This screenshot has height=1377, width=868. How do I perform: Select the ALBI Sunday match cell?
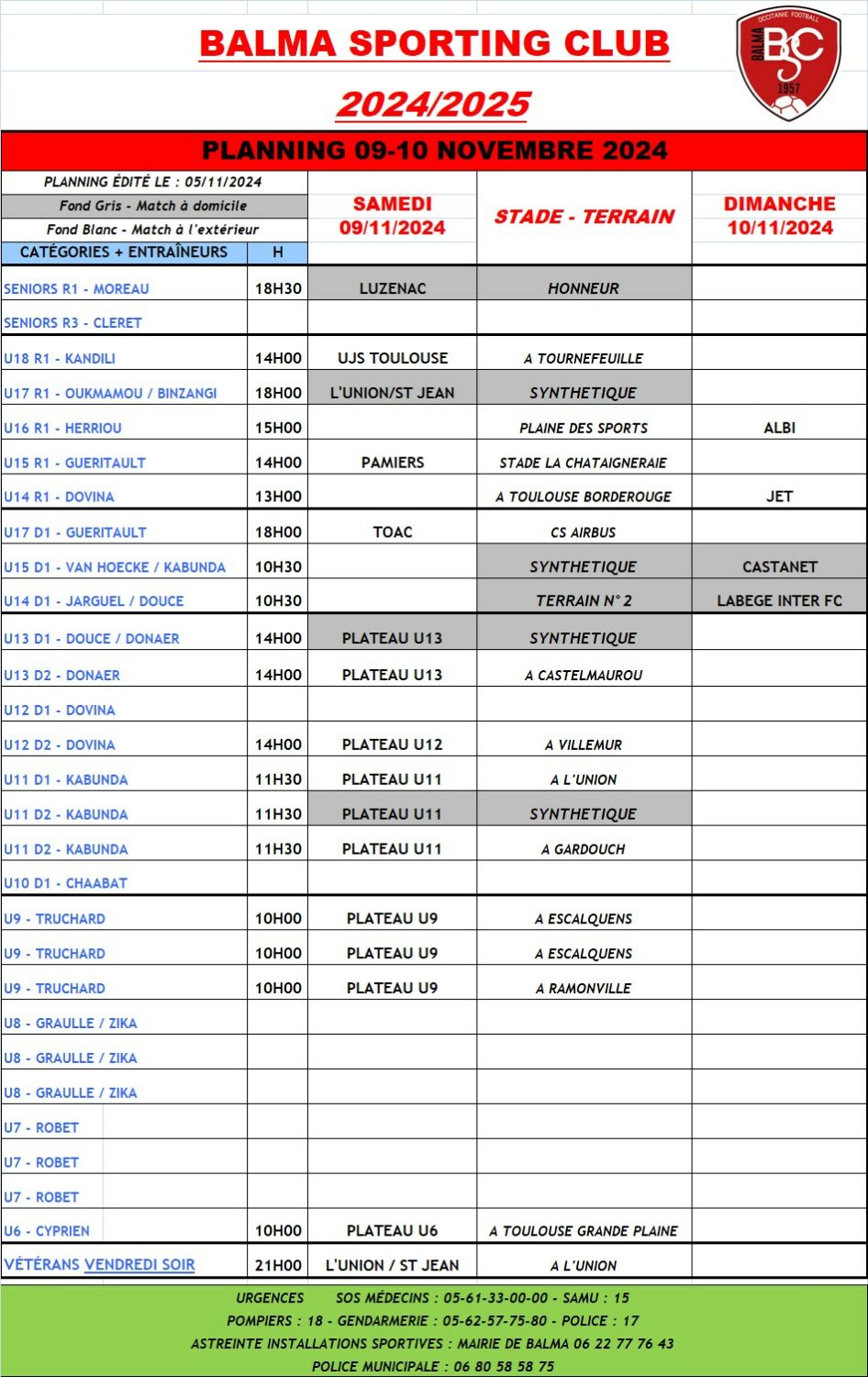tap(779, 428)
